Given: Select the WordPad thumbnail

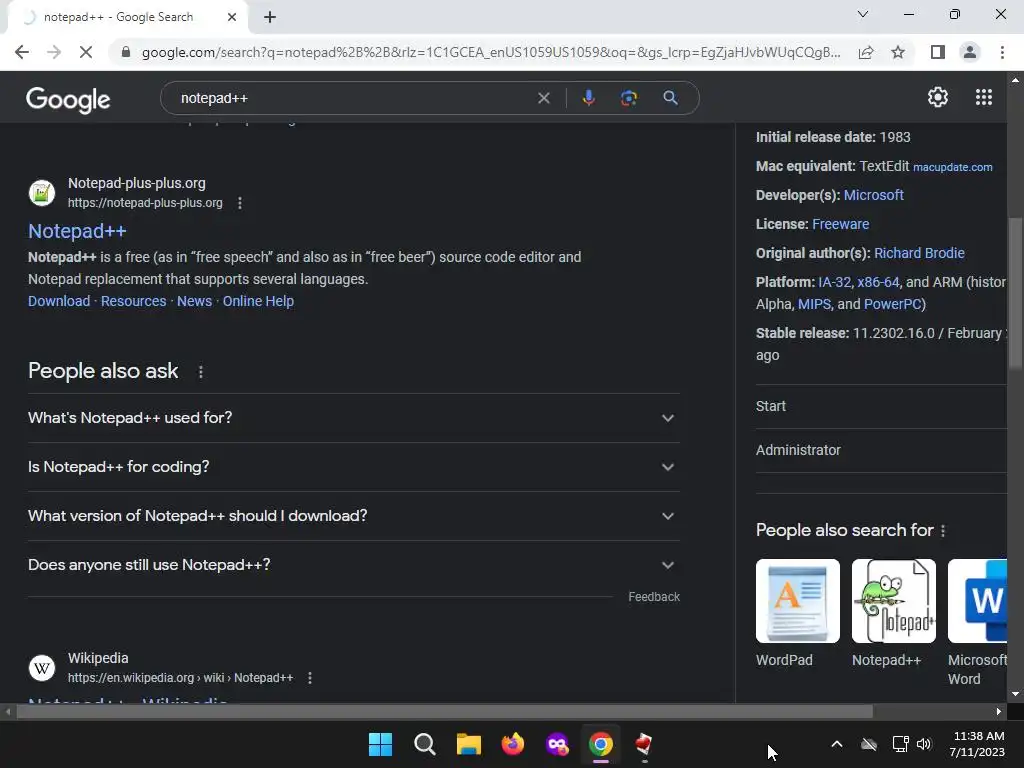Looking at the screenshot, I should pos(797,601).
